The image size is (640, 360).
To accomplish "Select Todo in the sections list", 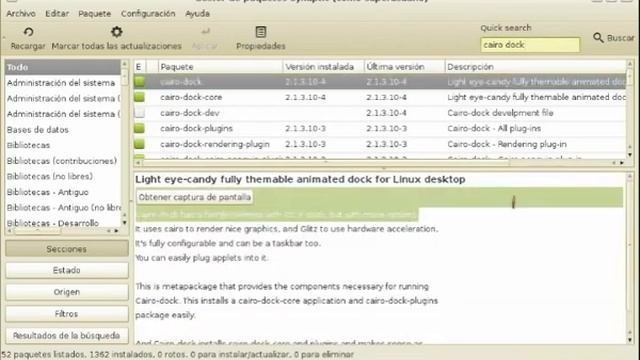I will tap(63, 67).
